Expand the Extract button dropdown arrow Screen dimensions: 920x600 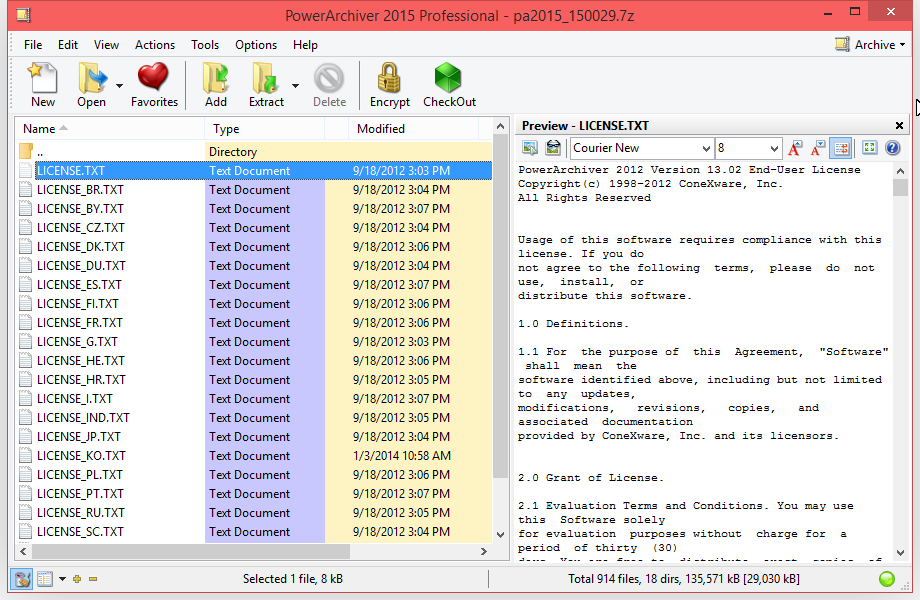[x=295, y=86]
